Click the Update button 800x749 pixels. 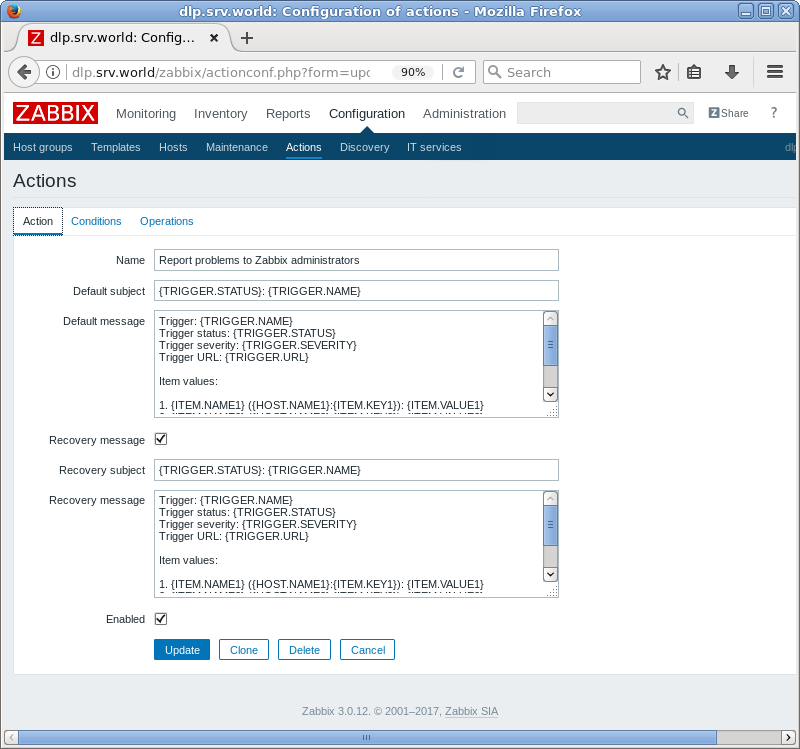coord(182,650)
